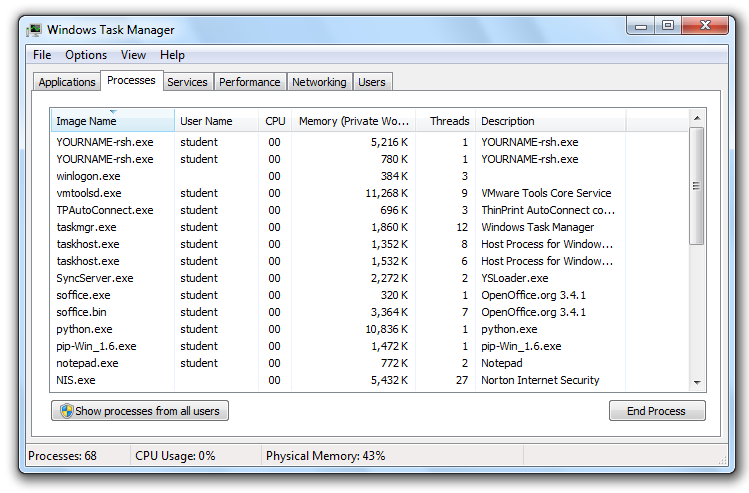Click the 27 threads value for NIS.exe
The height and width of the screenshot is (493, 749).
click(462, 380)
